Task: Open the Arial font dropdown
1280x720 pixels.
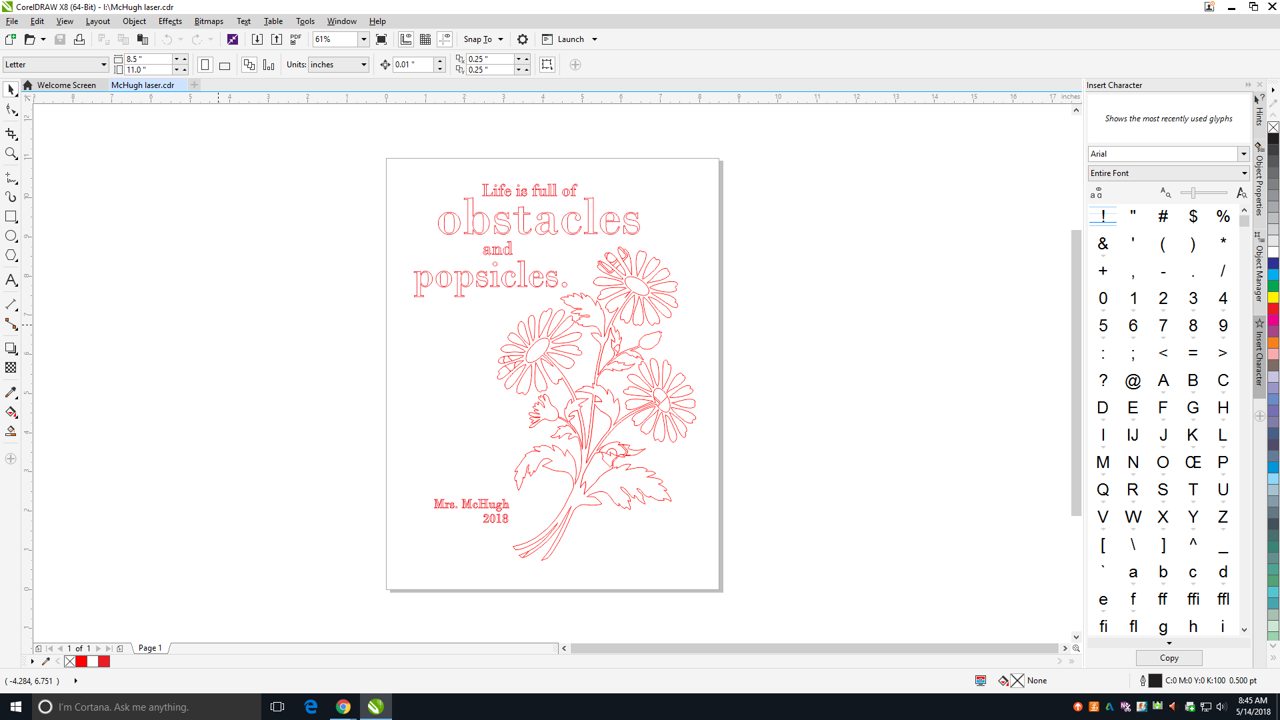Action: (1243, 154)
